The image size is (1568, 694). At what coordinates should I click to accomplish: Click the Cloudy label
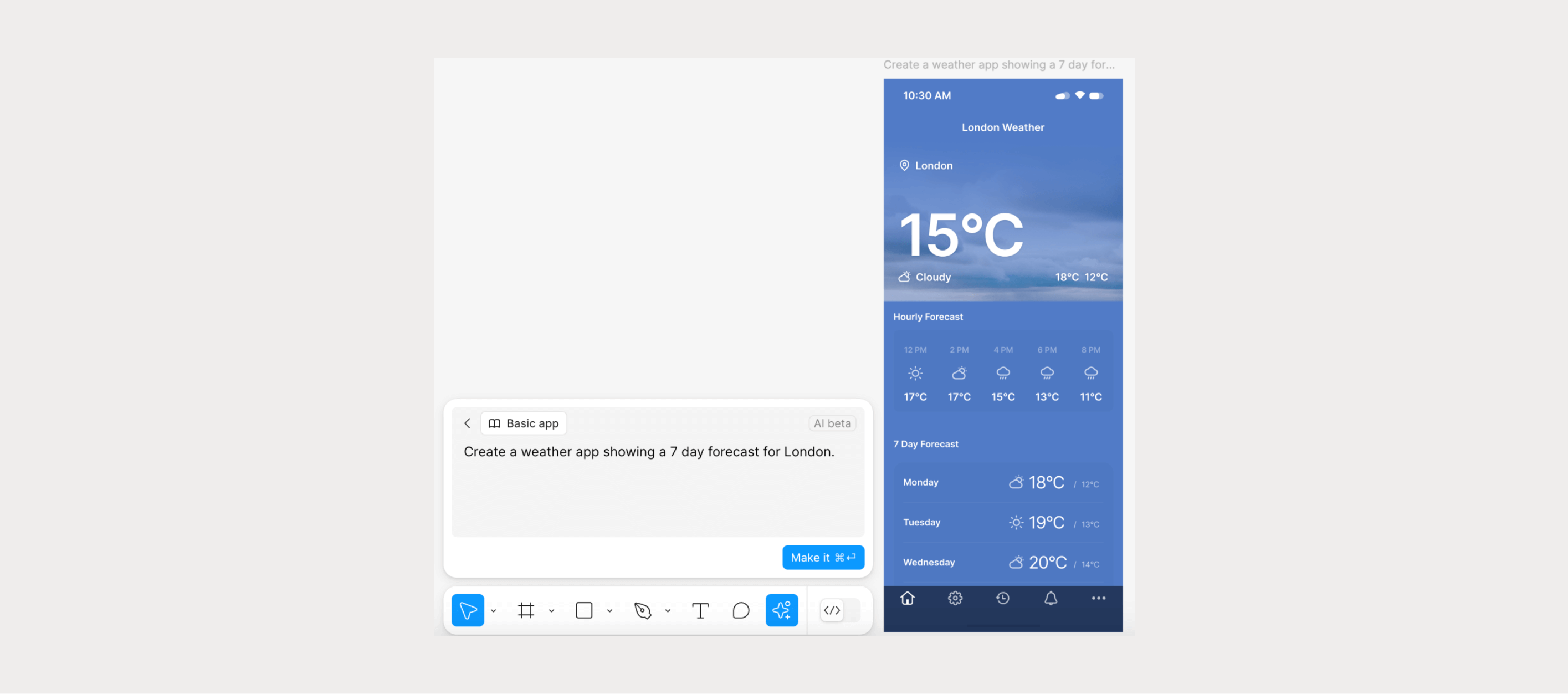pos(933,277)
